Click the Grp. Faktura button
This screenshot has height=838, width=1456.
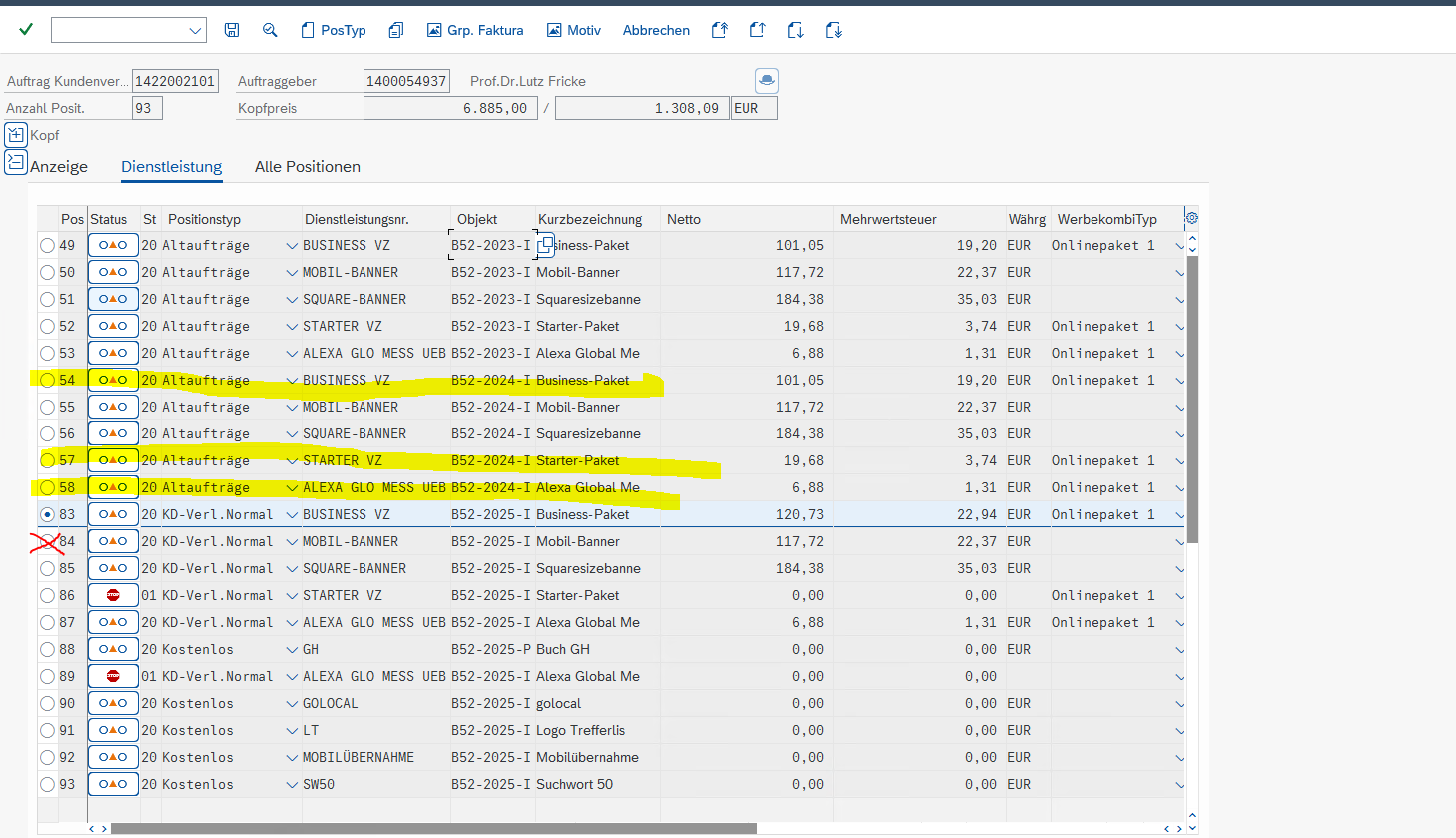click(x=475, y=30)
